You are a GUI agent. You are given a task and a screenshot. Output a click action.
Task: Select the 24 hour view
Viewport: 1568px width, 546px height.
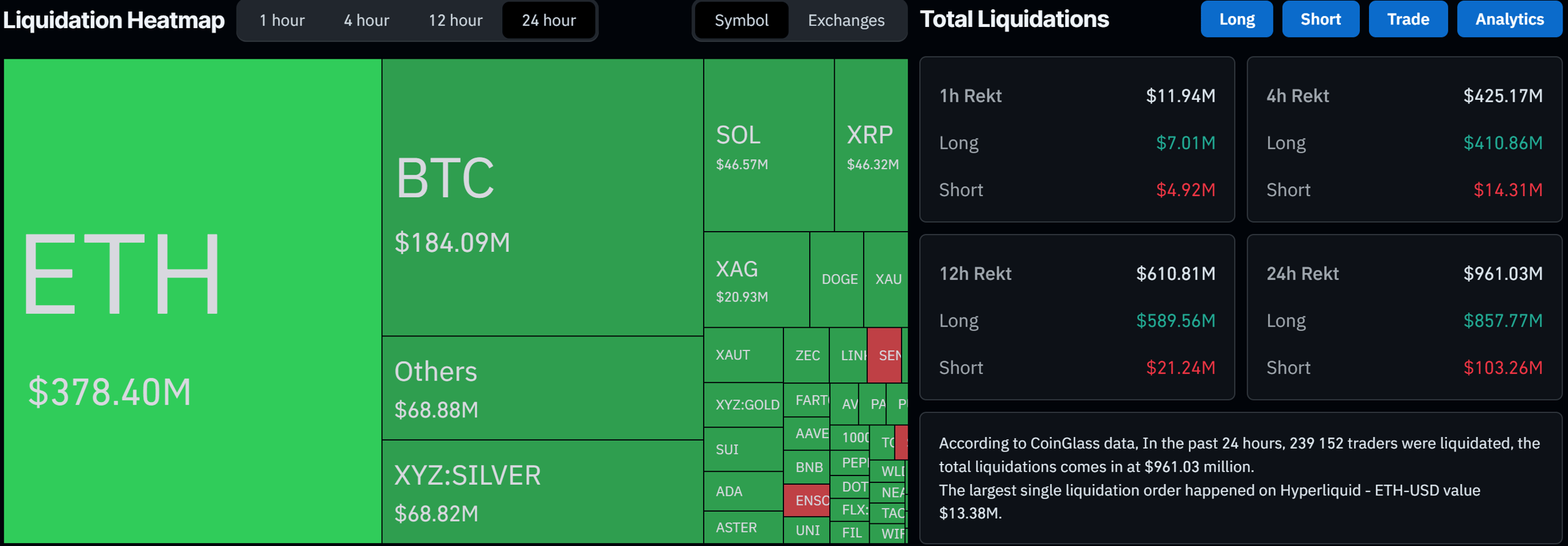549,20
